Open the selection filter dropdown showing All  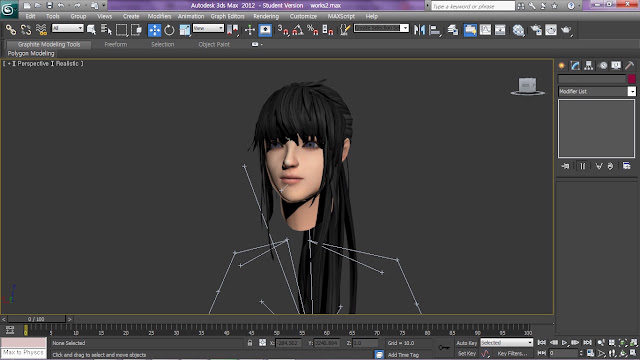(67, 28)
